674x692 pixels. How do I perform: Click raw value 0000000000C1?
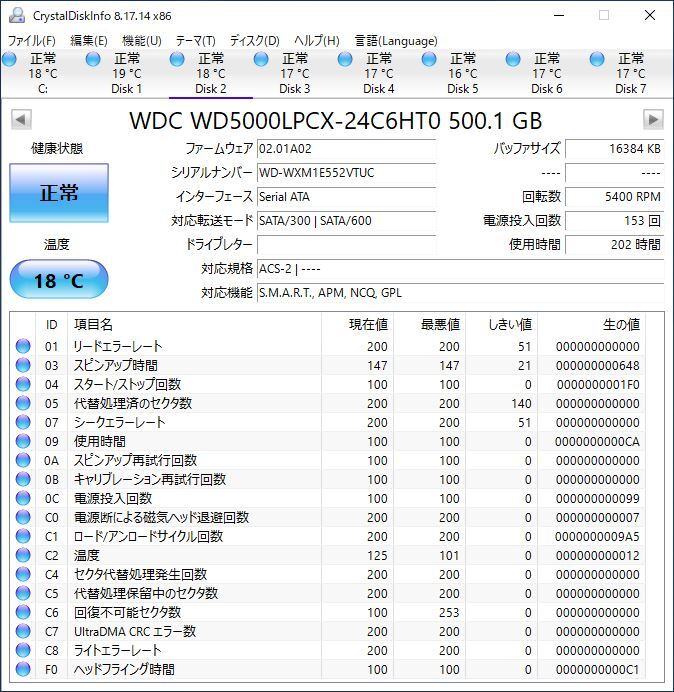(597, 669)
